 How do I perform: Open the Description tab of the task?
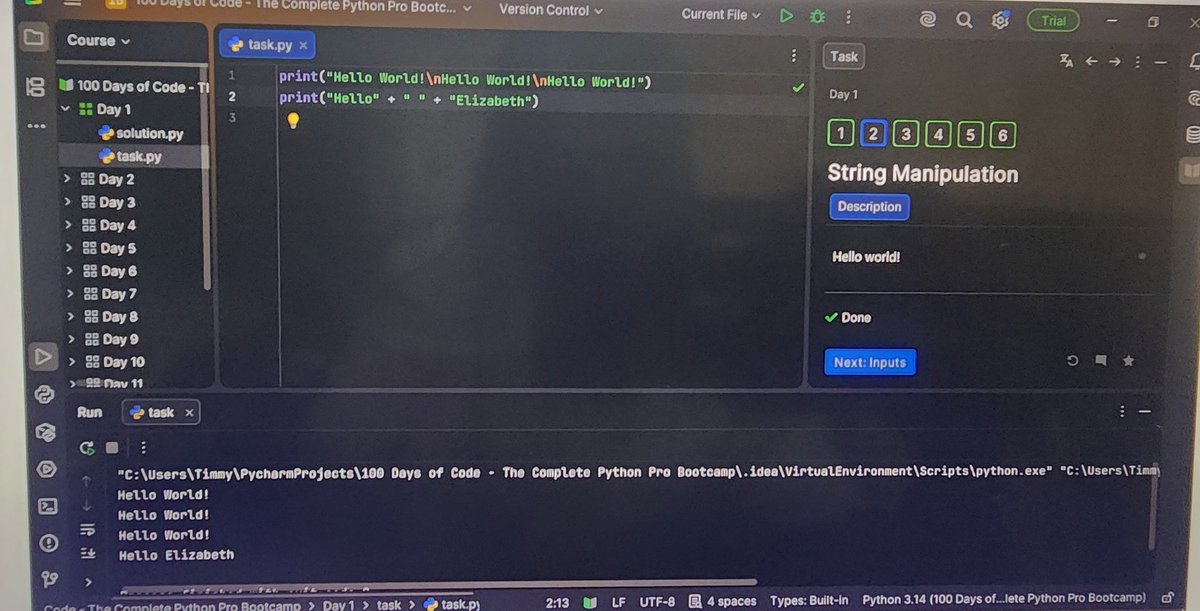pyautogui.click(x=869, y=207)
